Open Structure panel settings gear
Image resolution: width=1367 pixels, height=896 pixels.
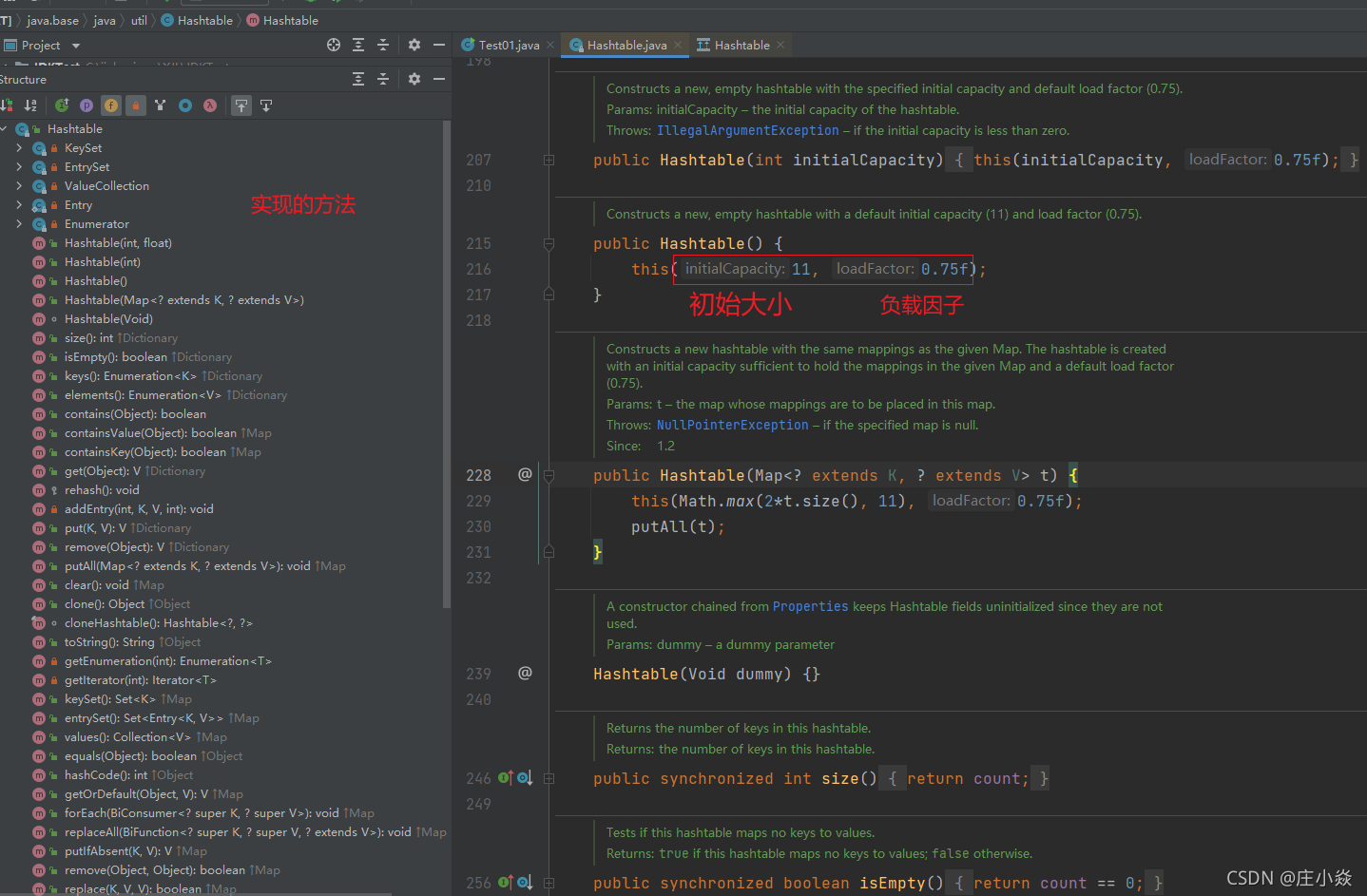[414, 79]
